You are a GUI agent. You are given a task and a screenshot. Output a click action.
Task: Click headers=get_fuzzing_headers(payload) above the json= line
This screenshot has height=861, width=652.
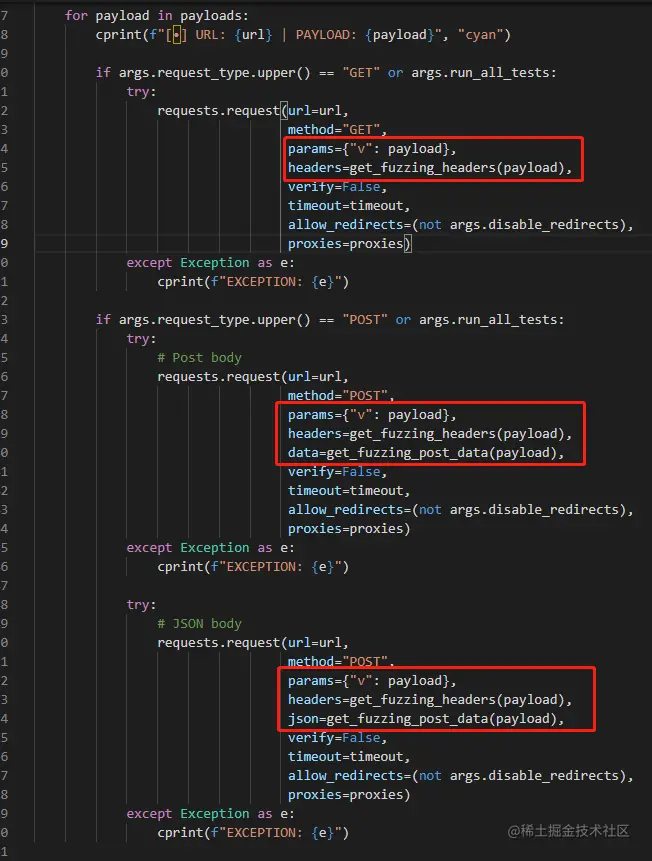430,700
